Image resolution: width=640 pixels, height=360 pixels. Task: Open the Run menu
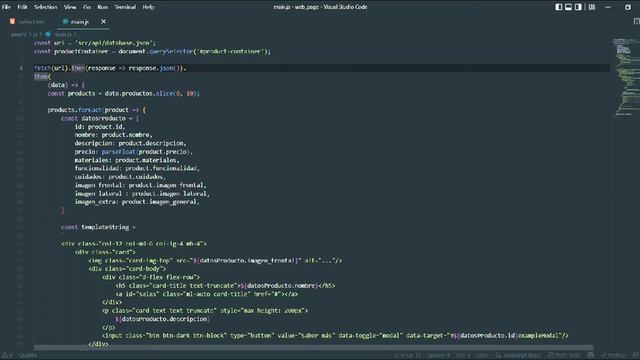click(103, 7)
